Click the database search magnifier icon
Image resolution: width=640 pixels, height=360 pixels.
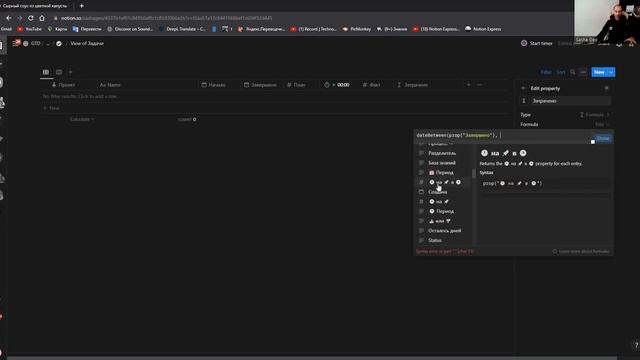pos(572,72)
